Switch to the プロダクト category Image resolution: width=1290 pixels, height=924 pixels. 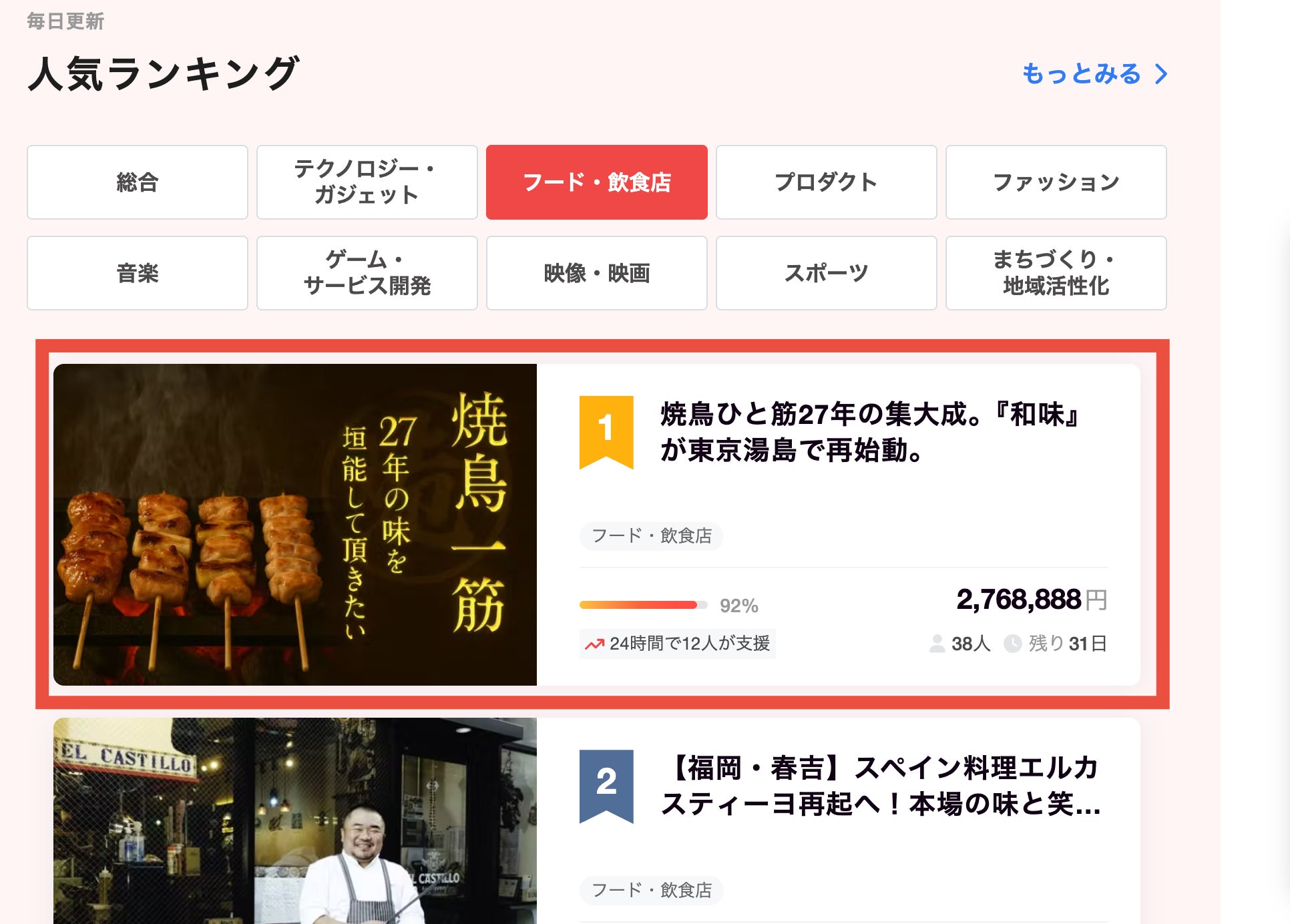[x=827, y=182]
